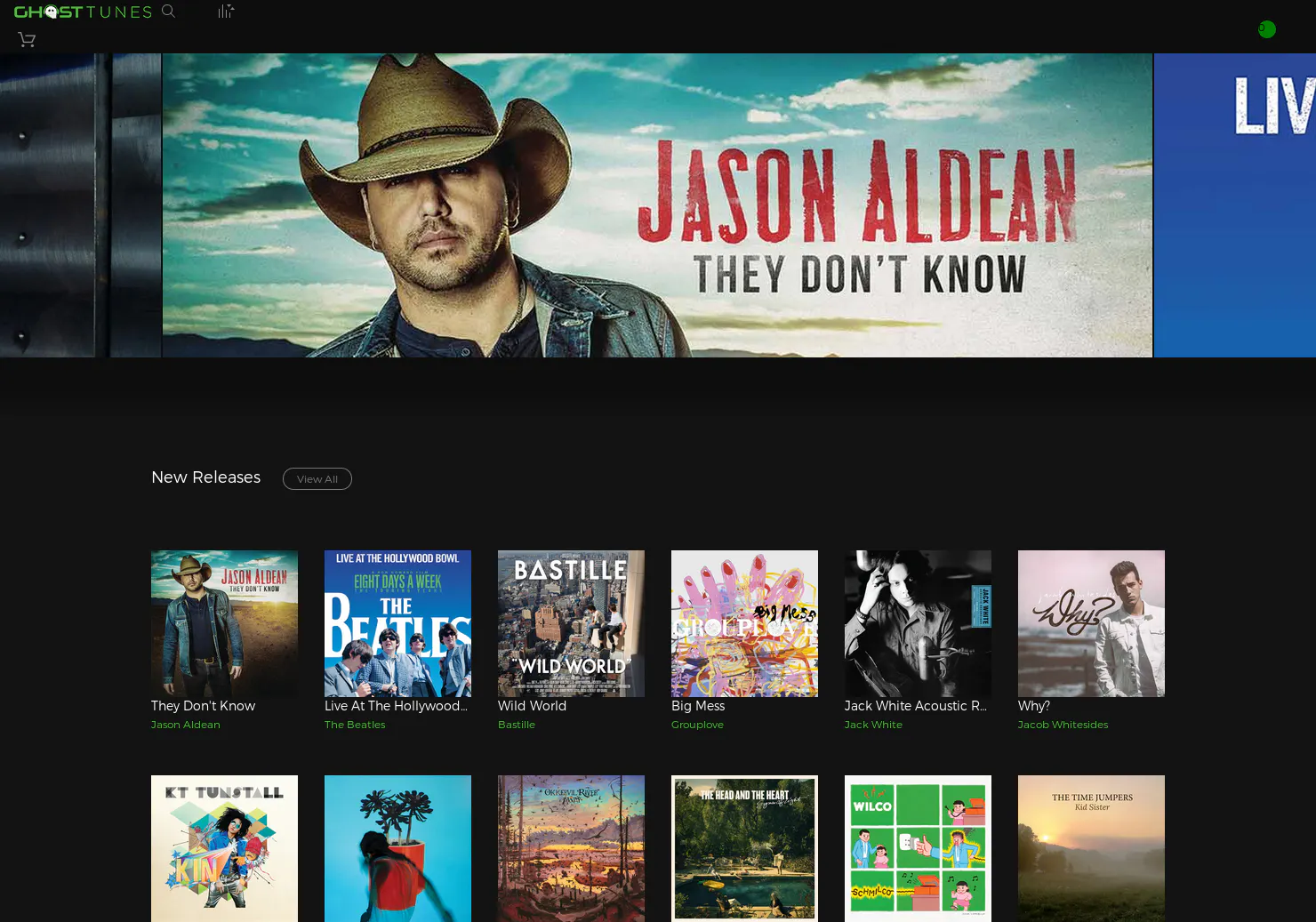Screen dimensions: 1316x922
Task: Open the search magnifier icon
Action: pyautogui.click(x=168, y=12)
